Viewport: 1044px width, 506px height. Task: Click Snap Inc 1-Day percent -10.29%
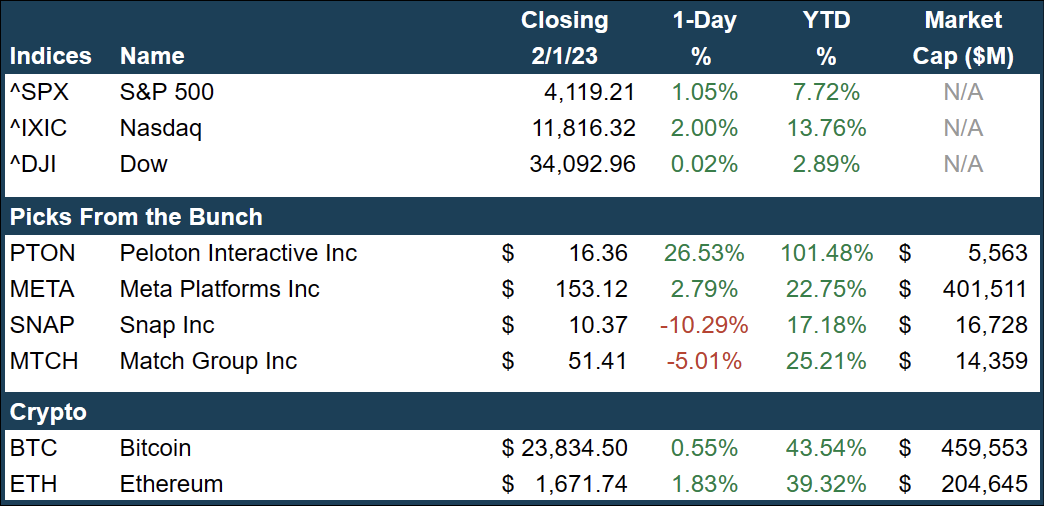[704, 325]
